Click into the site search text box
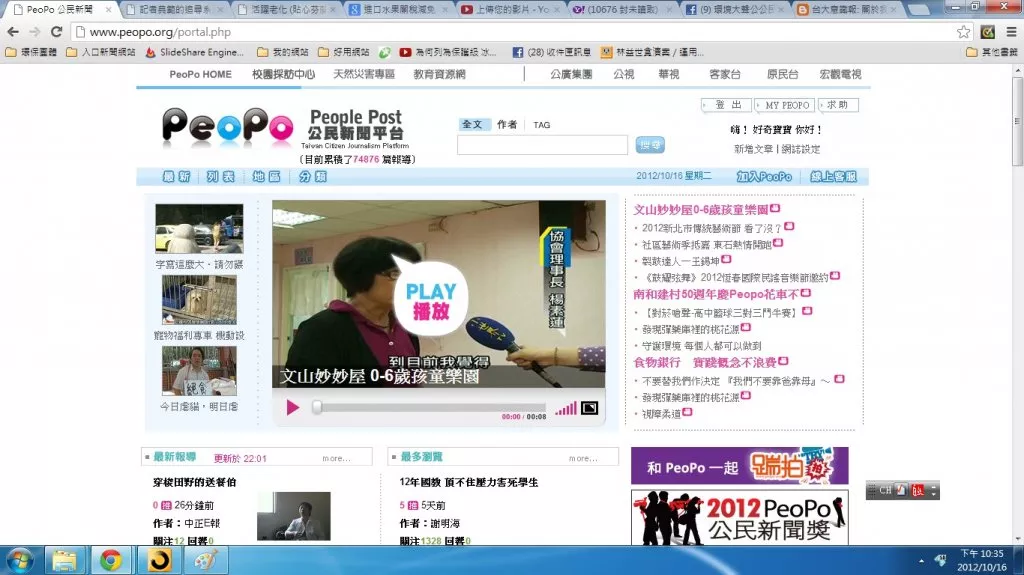 pyautogui.click(x=542, y=145)
